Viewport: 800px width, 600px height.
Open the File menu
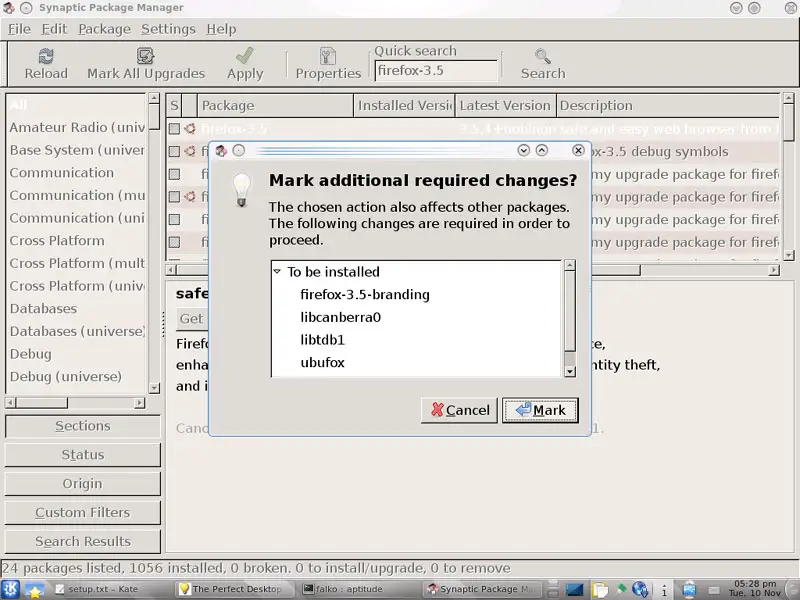[x=19, y=29]
